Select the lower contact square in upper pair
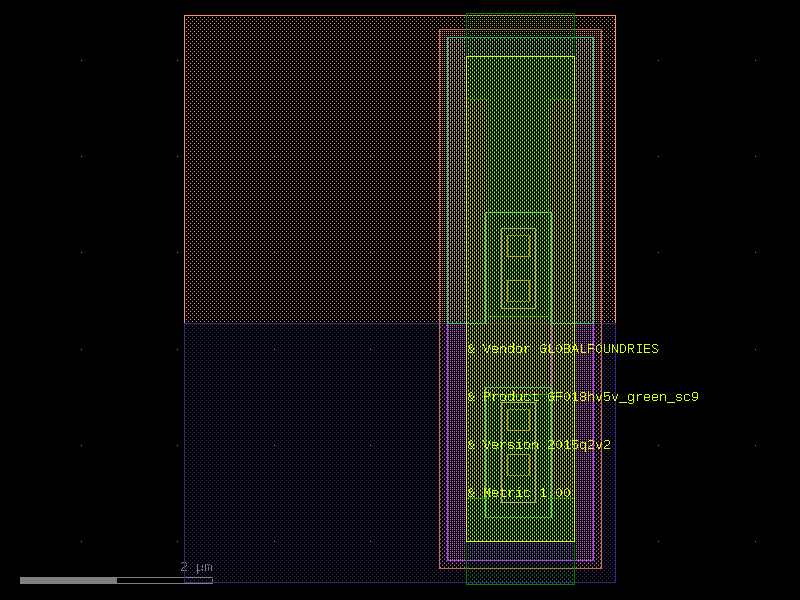Image resolution: width=800 pixels, height=600 pixels. click(x=518, y=291)
